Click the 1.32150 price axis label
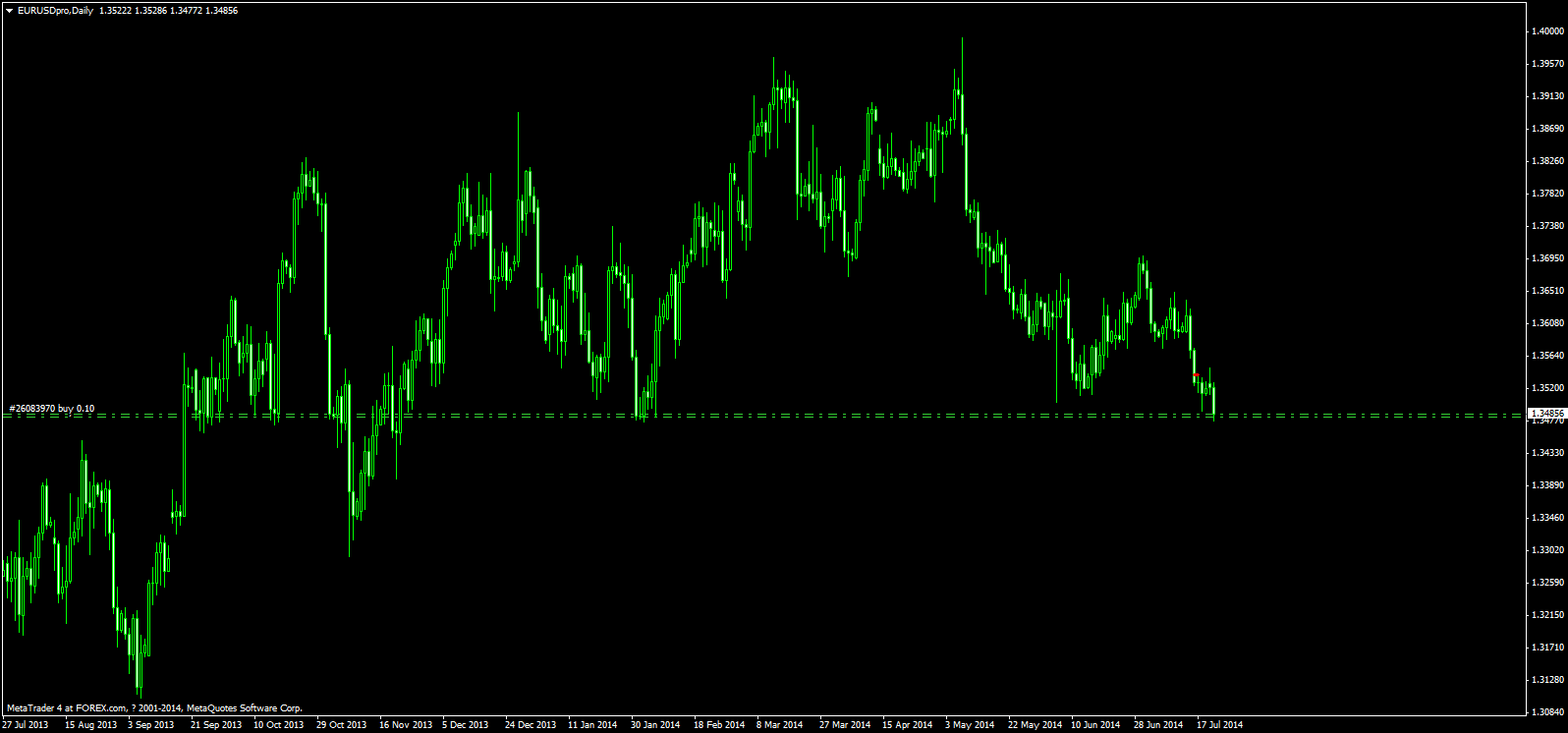Screen dimensions: 1568x733 [x=1547, y=615]
